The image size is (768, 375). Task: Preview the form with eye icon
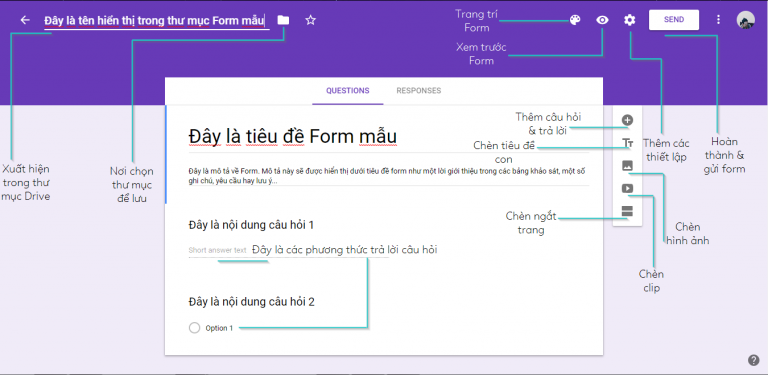602,20
